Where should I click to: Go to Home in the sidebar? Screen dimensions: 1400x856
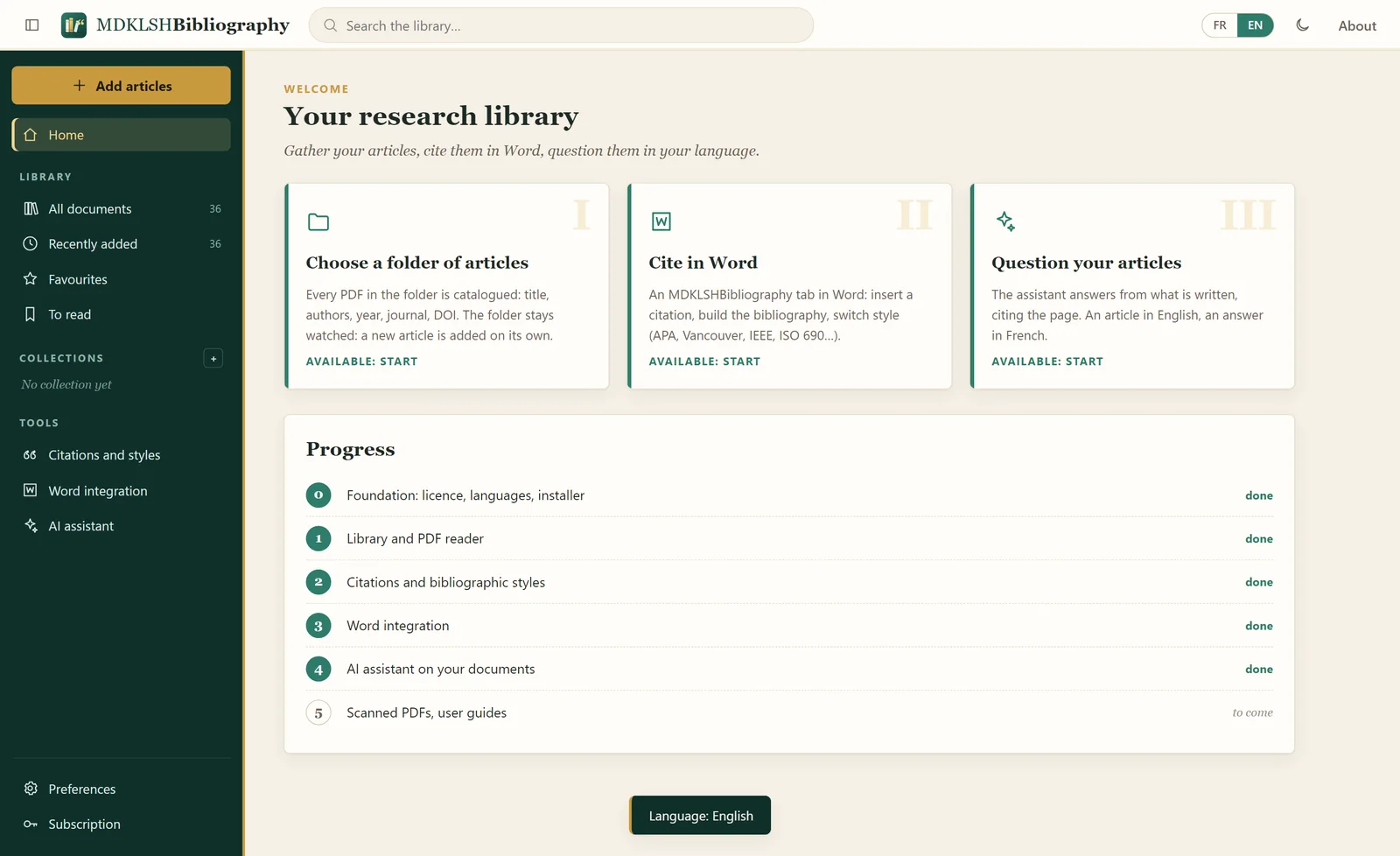point(122,135)
